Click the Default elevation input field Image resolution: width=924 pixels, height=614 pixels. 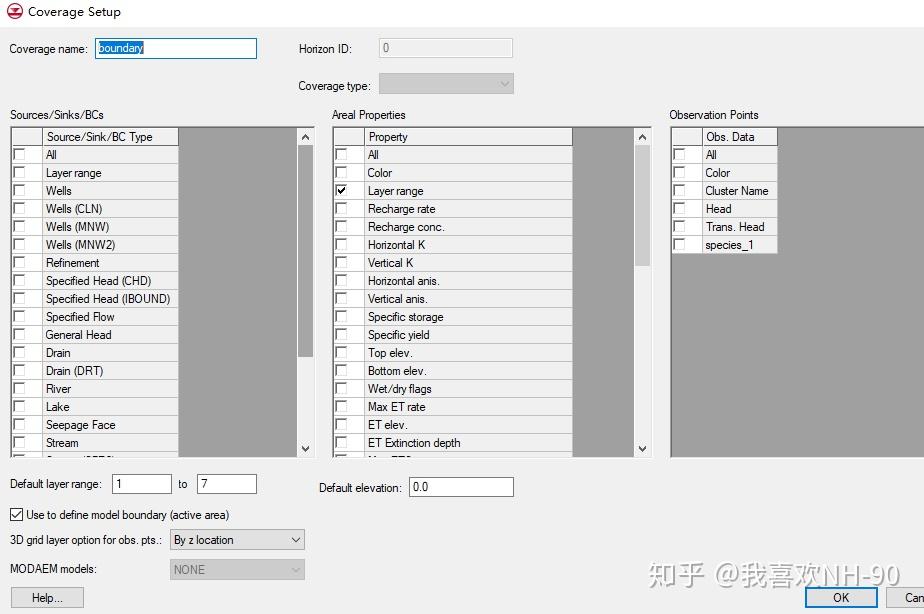(460, 487)
